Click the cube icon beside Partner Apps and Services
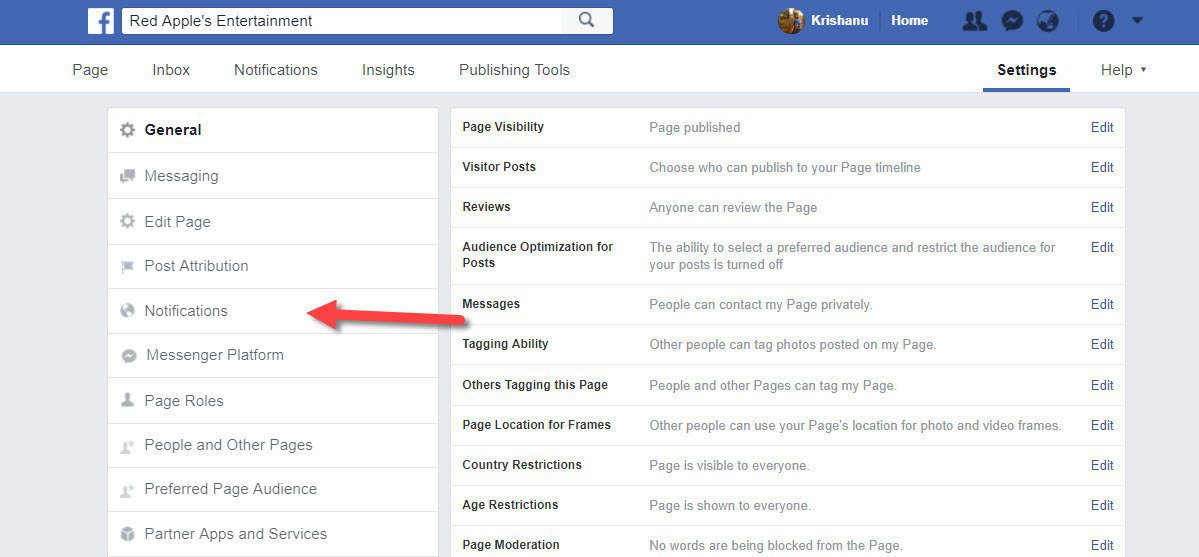Viewport: 1199px width, 557px height. [127, 534]
